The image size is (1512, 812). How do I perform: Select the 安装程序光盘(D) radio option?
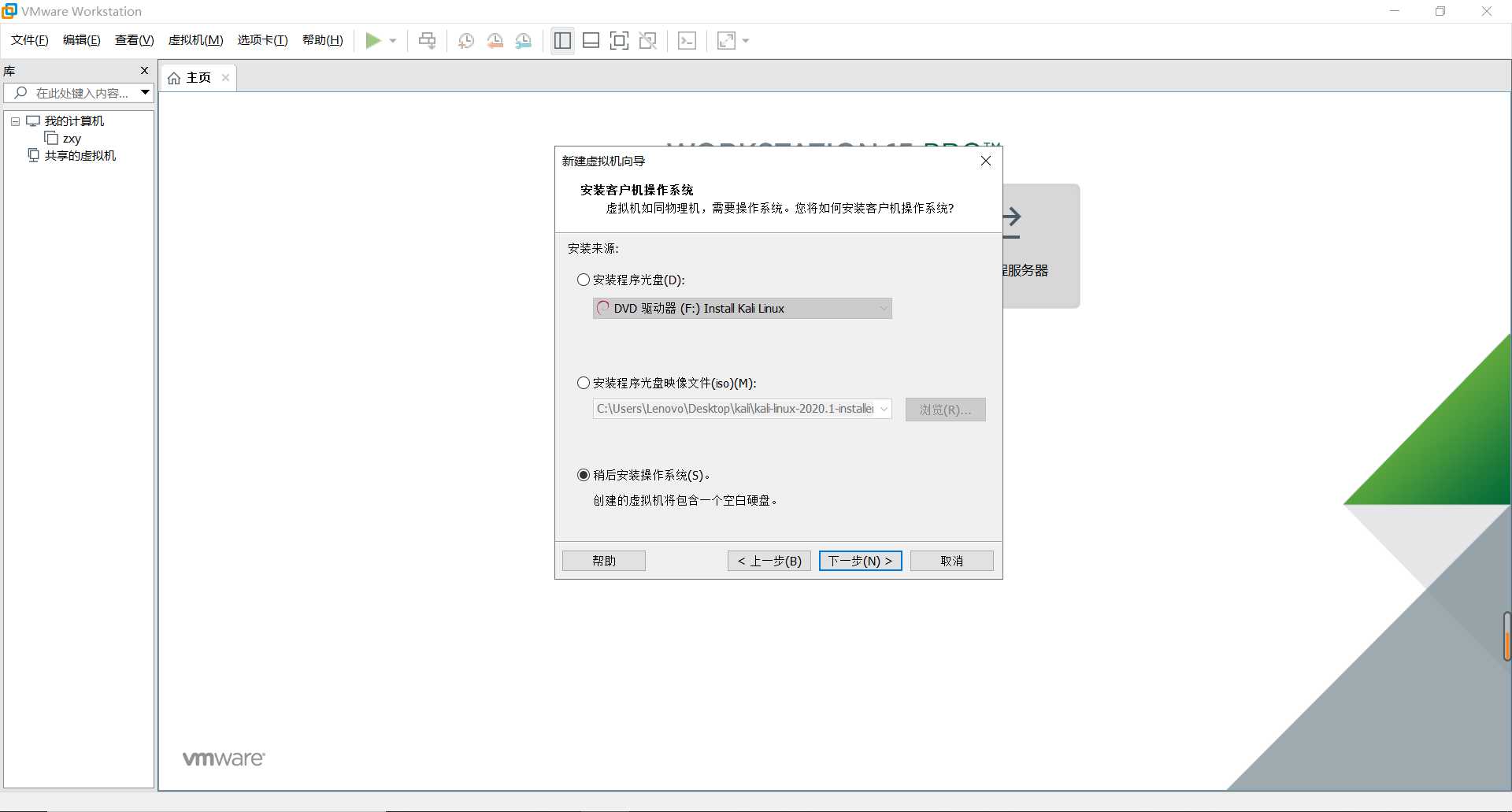tap(584, 280)
